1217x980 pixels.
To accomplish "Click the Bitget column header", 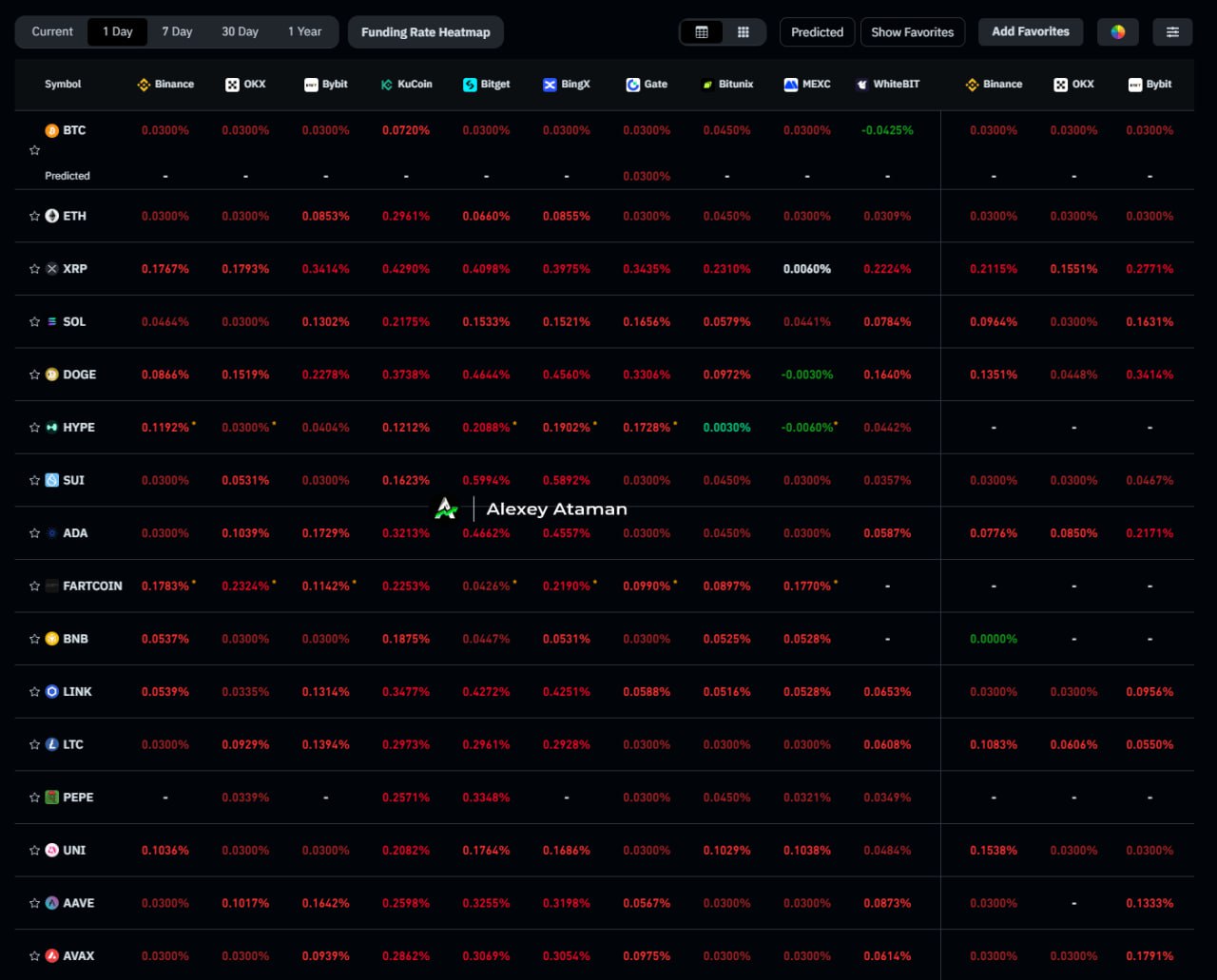I will 486,85.
